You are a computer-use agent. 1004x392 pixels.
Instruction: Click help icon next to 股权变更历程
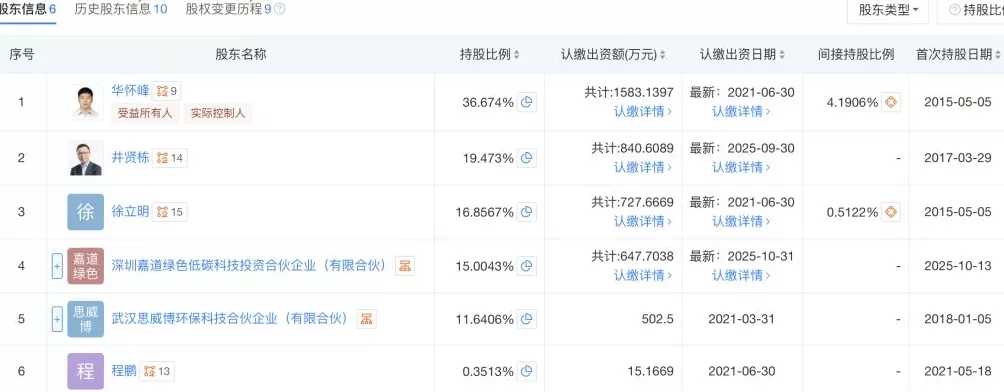[x=279, y=9]
